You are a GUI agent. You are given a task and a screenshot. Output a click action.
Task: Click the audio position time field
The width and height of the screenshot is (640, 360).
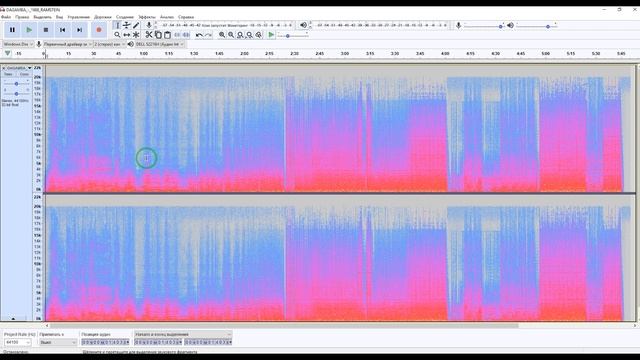pos(105,342)
